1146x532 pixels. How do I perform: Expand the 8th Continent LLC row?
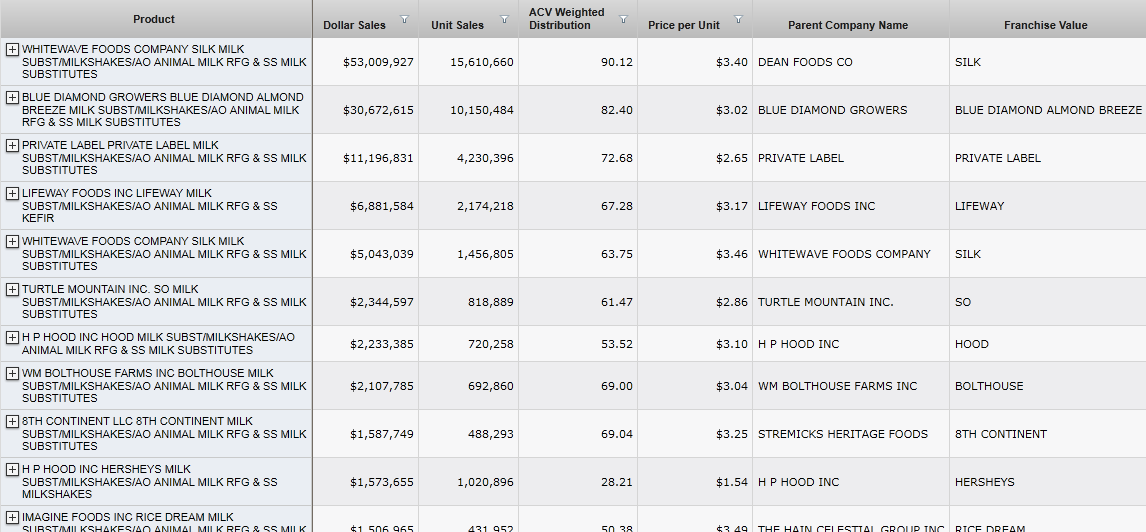pos(12,422)
